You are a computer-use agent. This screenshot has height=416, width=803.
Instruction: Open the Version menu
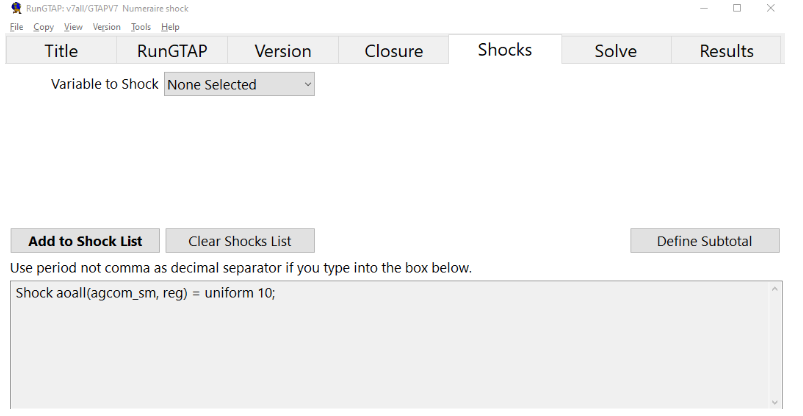tap(107, 27)
